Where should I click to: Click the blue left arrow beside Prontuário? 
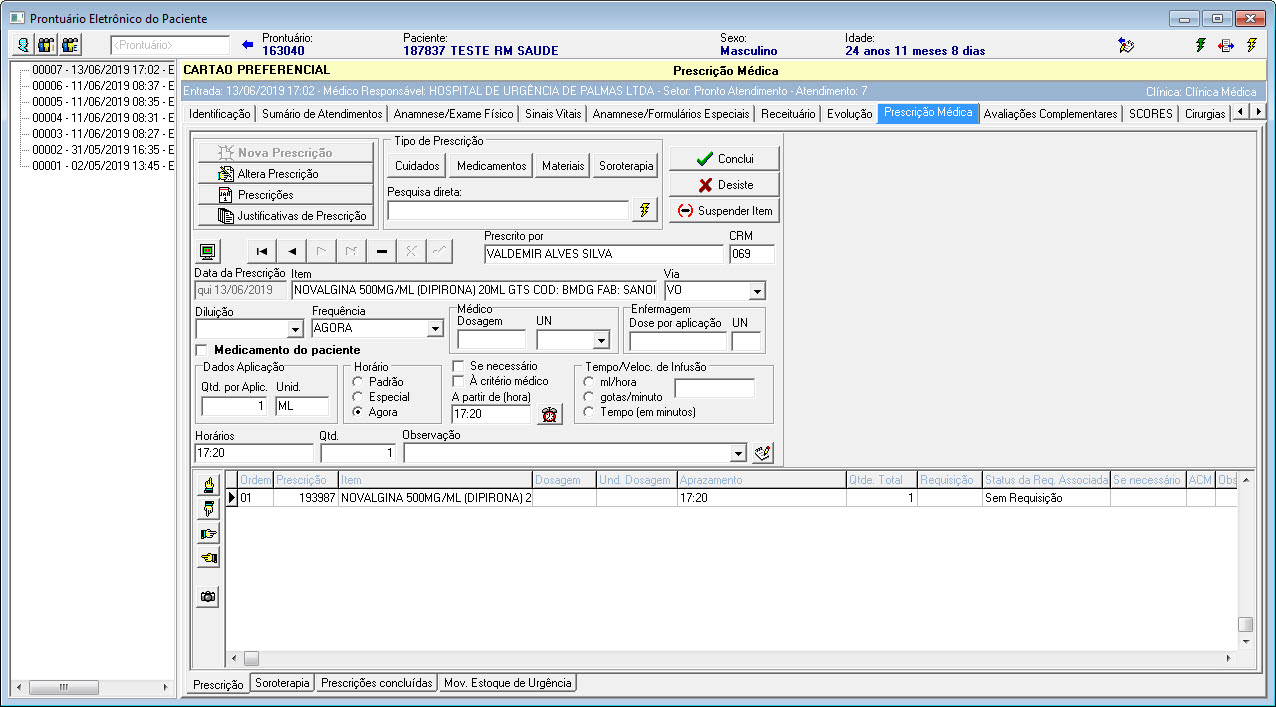(248, 45)
